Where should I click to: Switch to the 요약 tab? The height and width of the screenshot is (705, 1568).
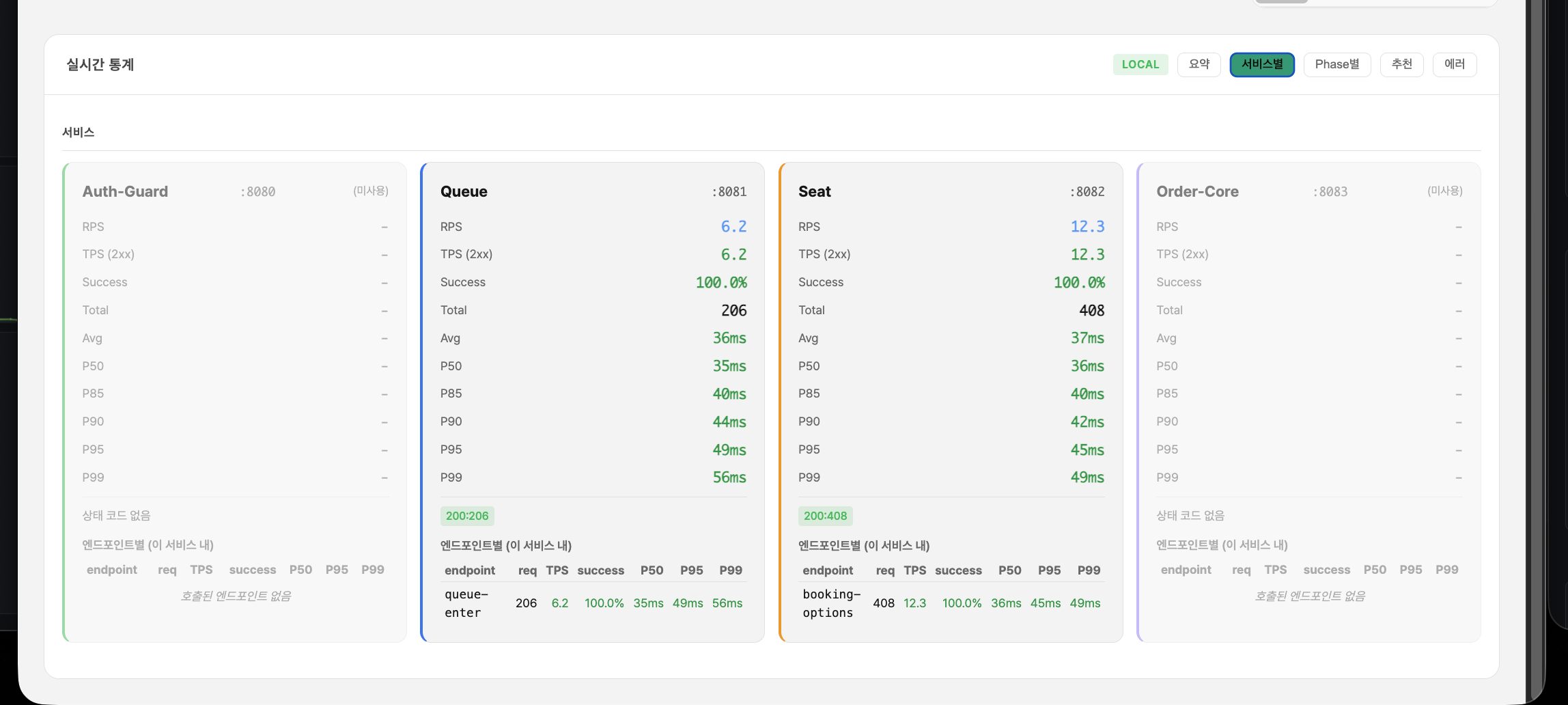tap(1199, 64)
